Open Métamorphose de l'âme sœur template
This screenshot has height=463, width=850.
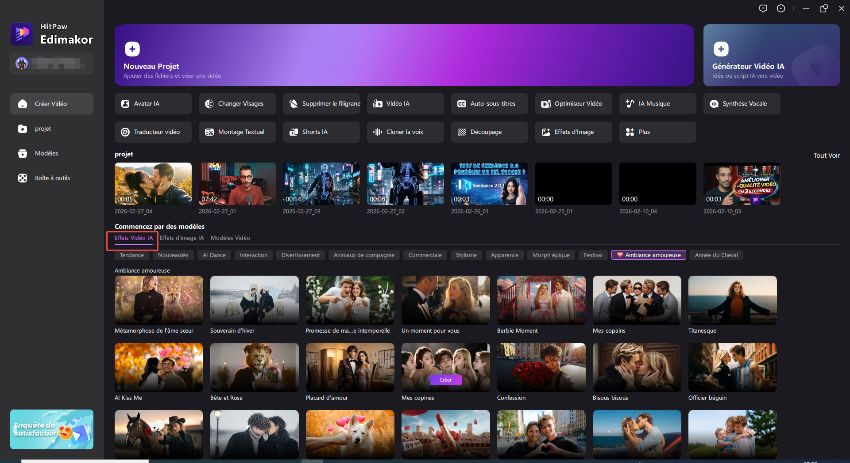[x=159, y=300]
